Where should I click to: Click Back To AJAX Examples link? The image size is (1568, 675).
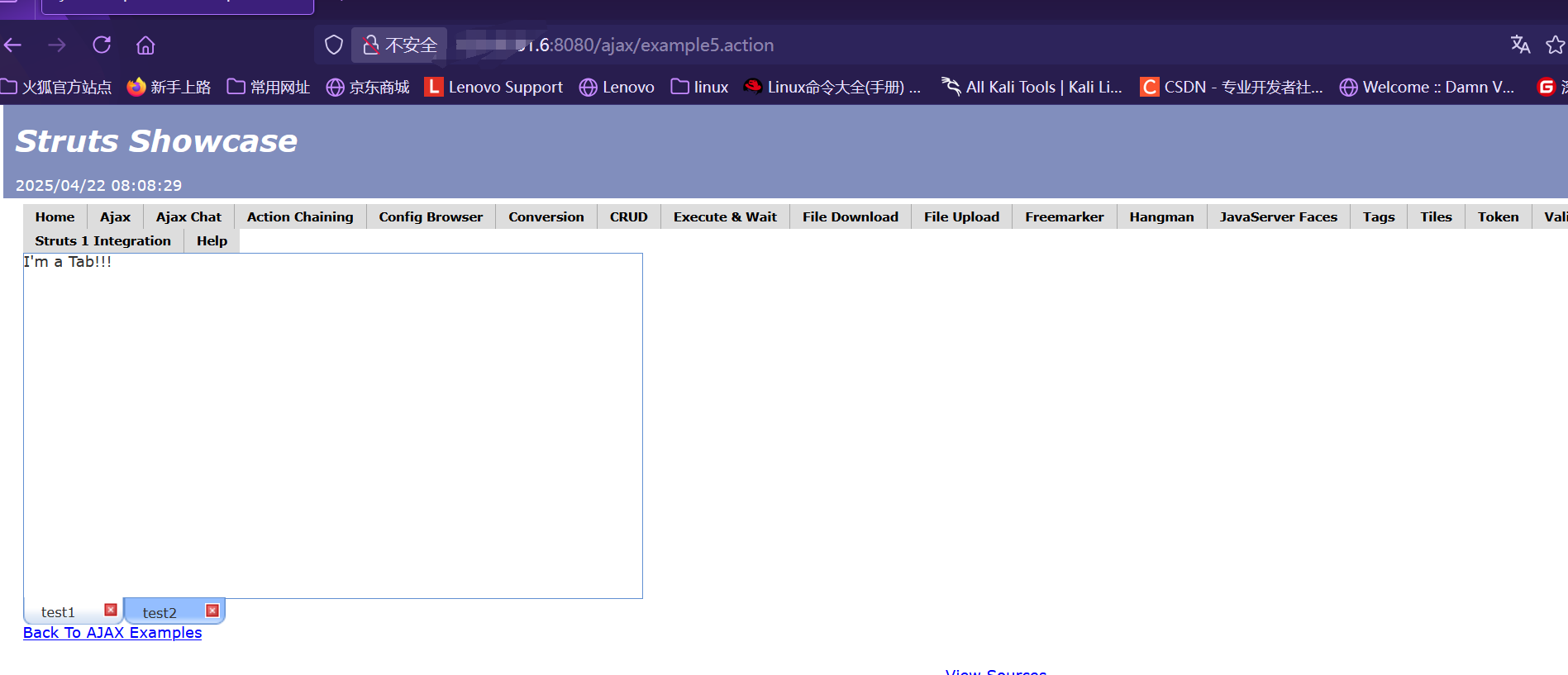tap(112, 632)
